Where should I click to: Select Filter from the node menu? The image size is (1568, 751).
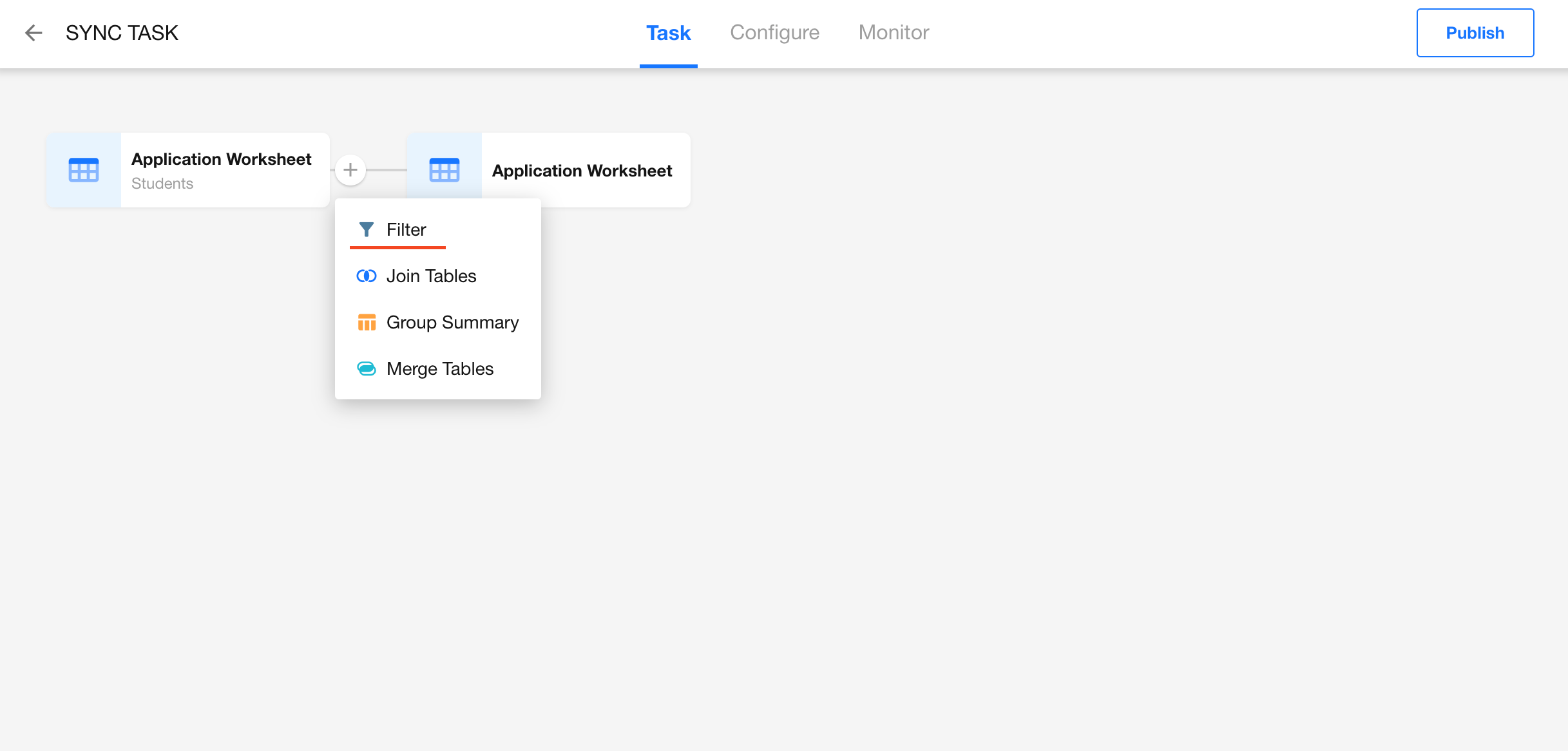coord(406,229)
